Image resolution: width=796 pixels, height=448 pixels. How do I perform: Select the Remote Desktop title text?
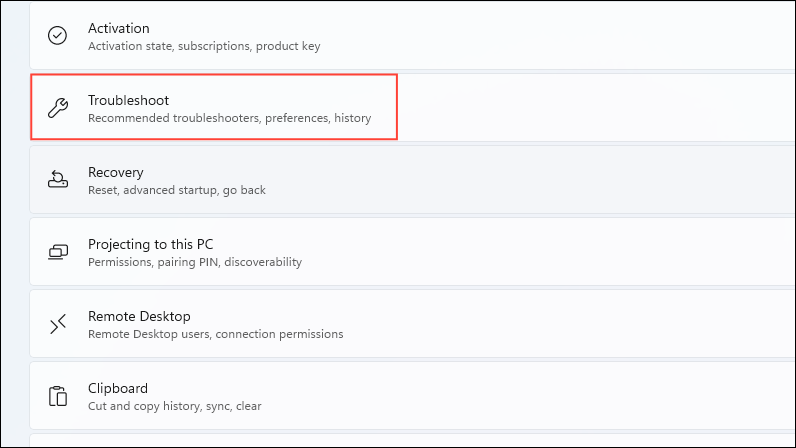(x=139, y=316)
